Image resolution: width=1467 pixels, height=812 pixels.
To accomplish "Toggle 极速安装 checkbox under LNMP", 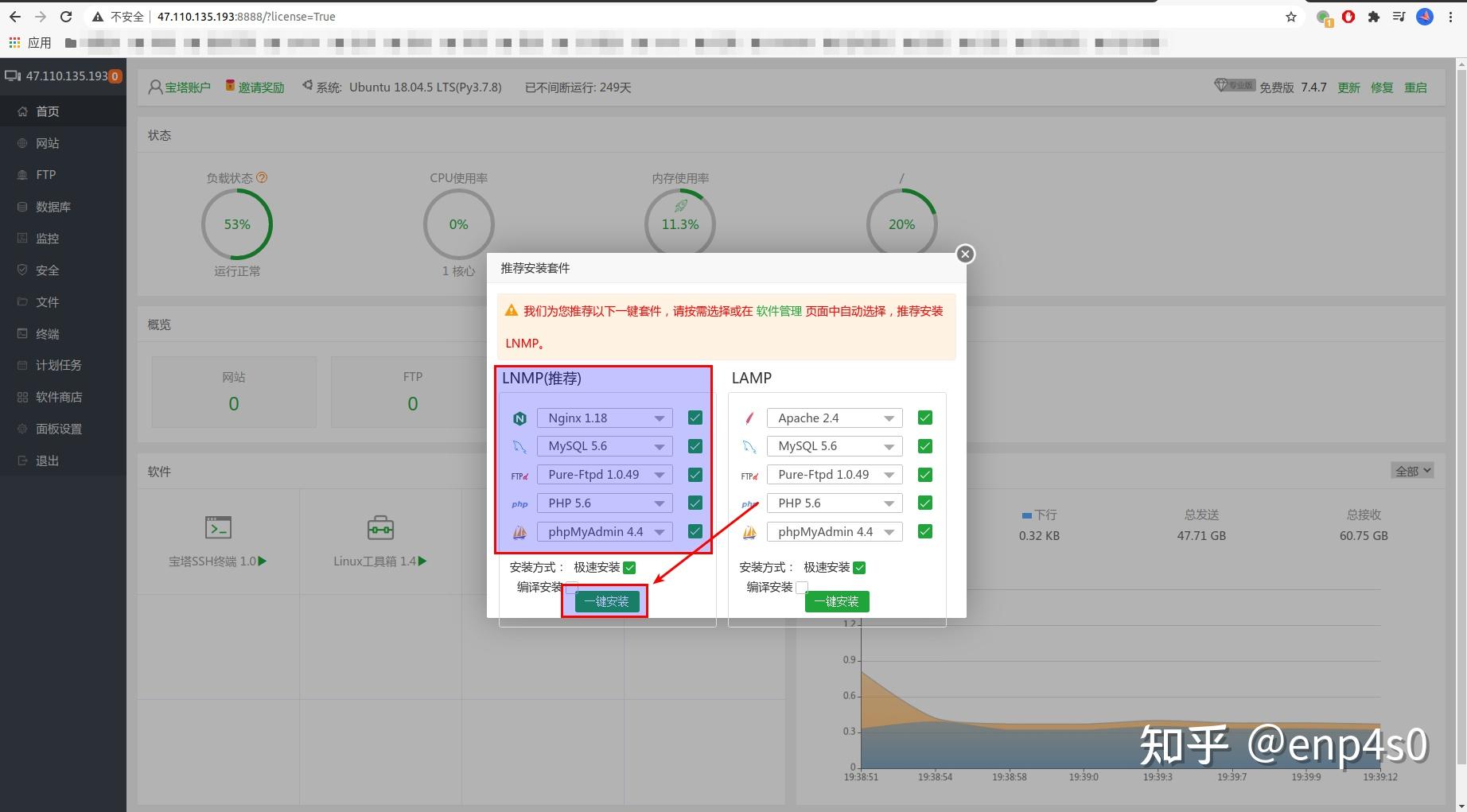I will point(629,568).
